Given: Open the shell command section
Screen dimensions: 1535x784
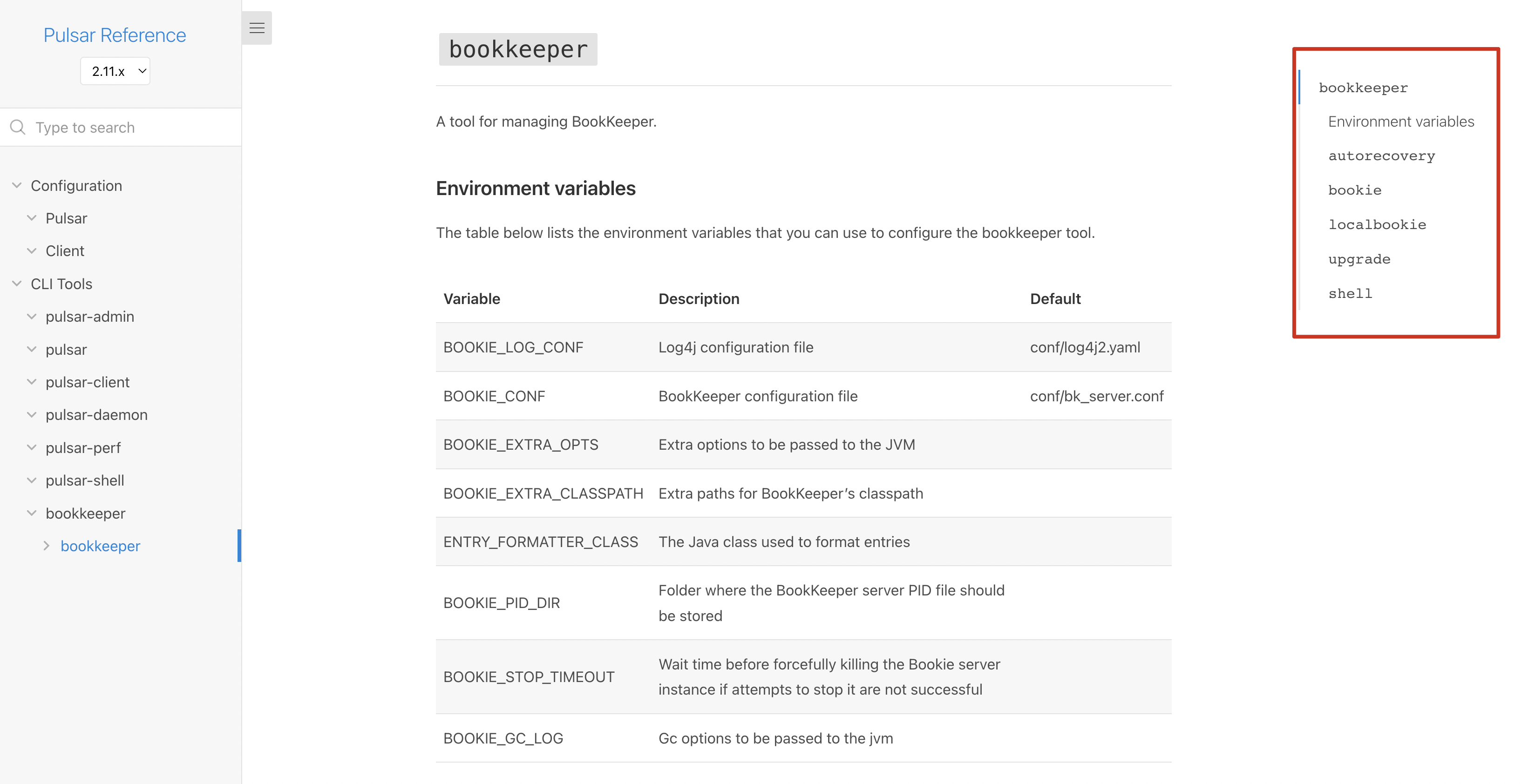Looking at the screenshot, I should [1350, 292].
